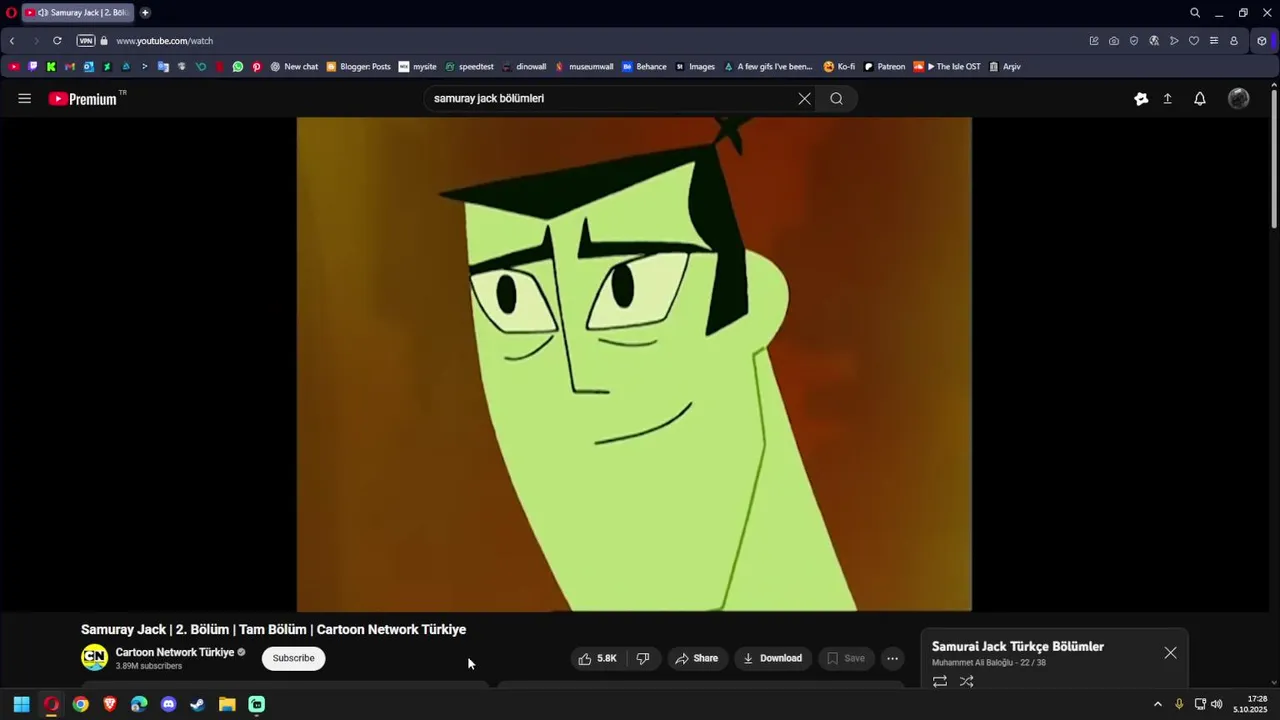This screenshot has width=1280, height=720.
Task: Open the Opera menu logo
Action: pos(11,13)
